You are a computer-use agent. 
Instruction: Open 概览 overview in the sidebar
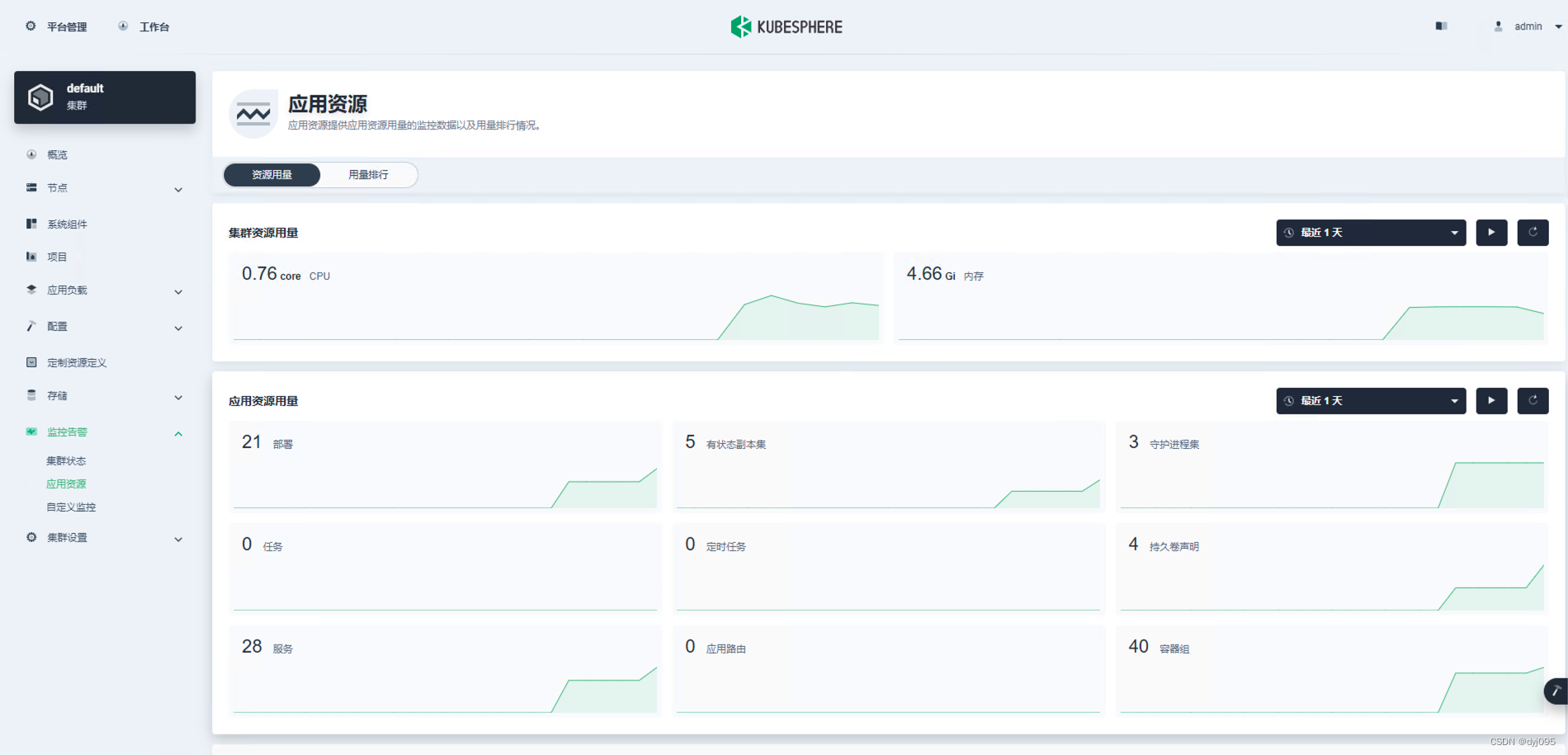click(x=57, y=154)
